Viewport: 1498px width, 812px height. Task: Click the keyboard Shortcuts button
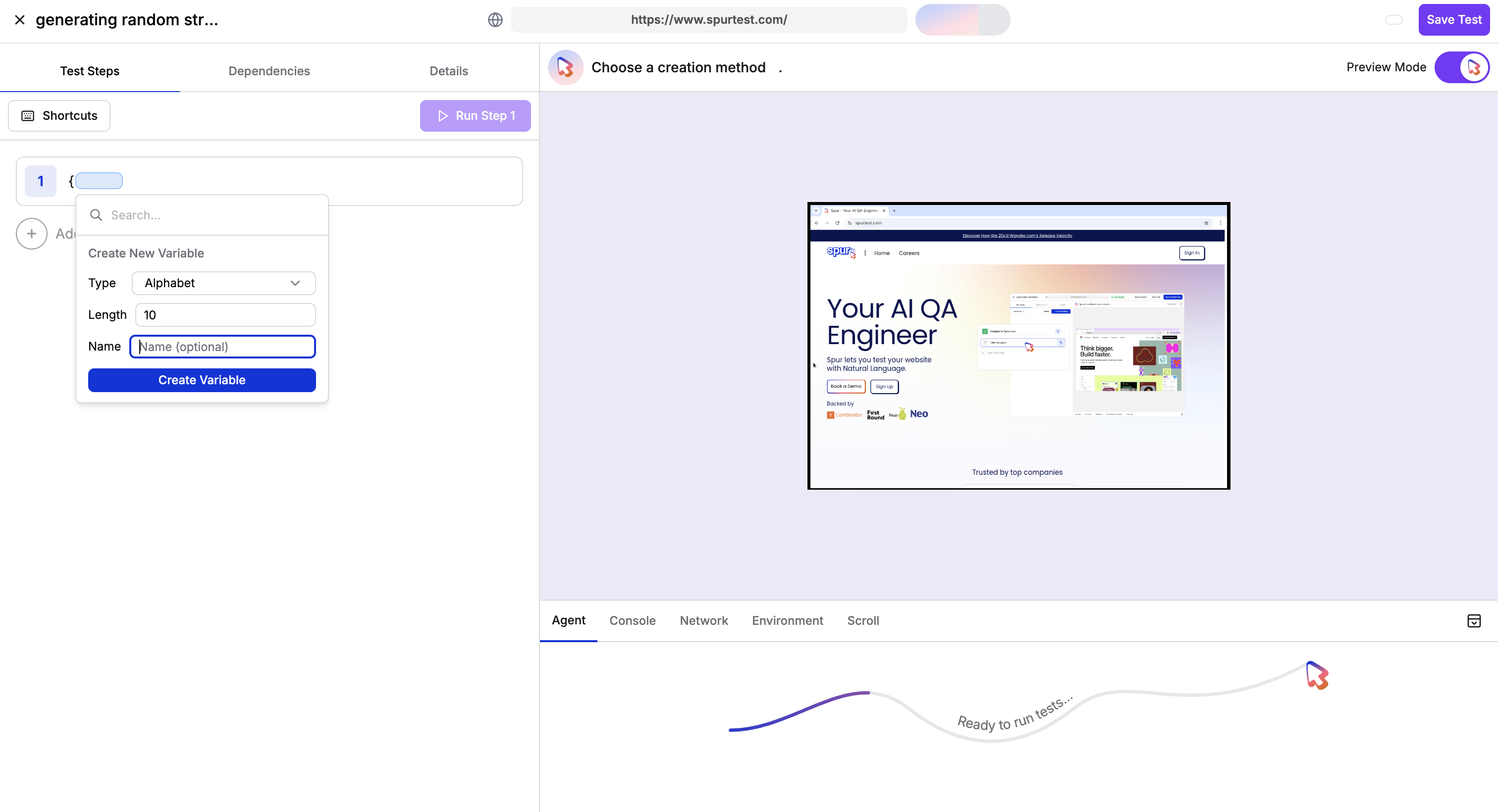pos(59,116)
